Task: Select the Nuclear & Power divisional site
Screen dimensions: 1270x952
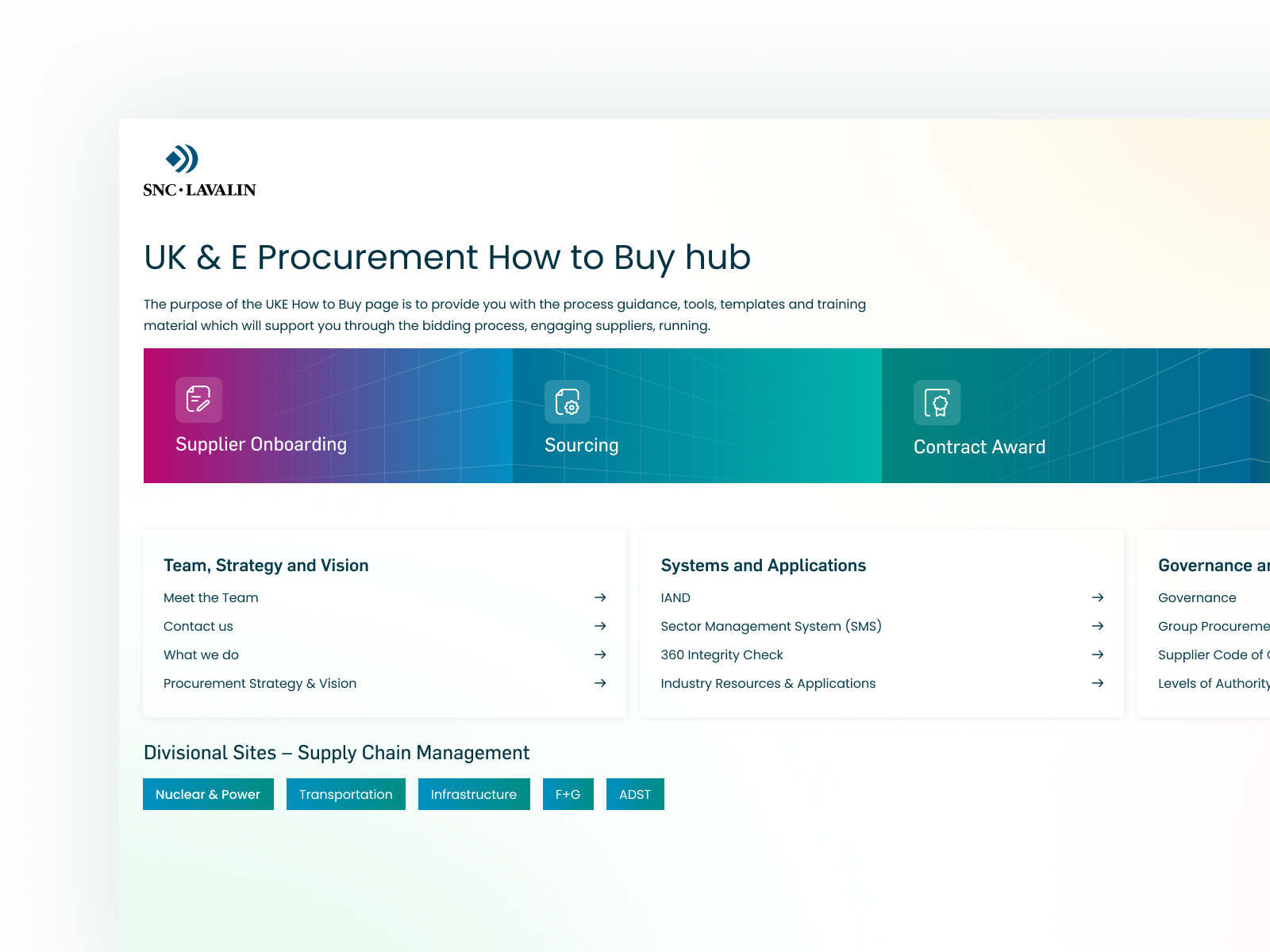Action: click(x=208, y=793)
